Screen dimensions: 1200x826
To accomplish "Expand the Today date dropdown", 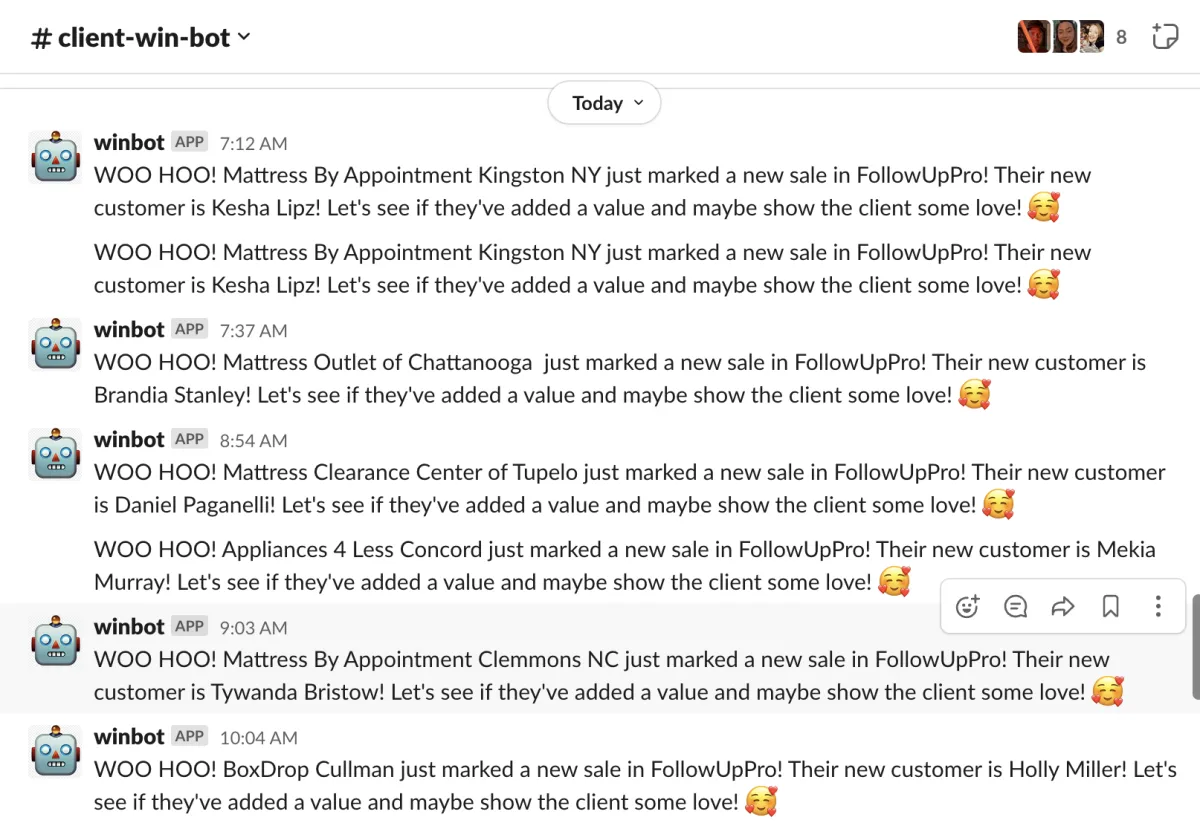I will coord(605,103).
